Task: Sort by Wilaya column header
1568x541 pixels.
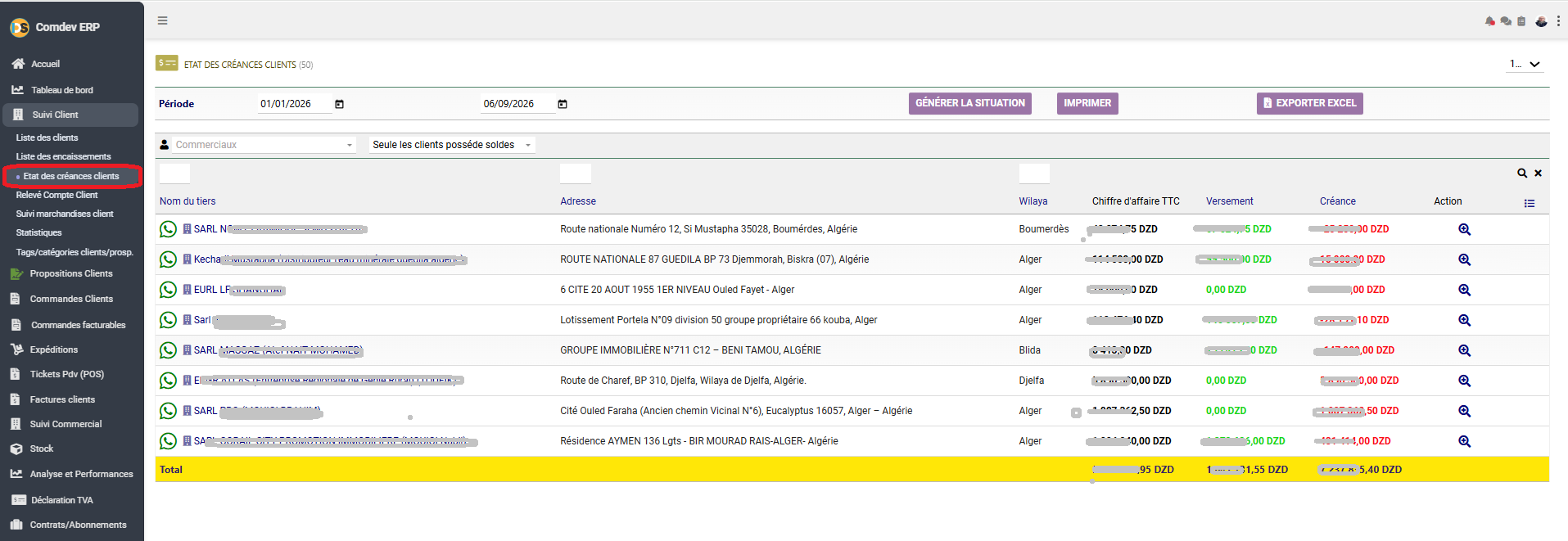Action: [1033, 201]
